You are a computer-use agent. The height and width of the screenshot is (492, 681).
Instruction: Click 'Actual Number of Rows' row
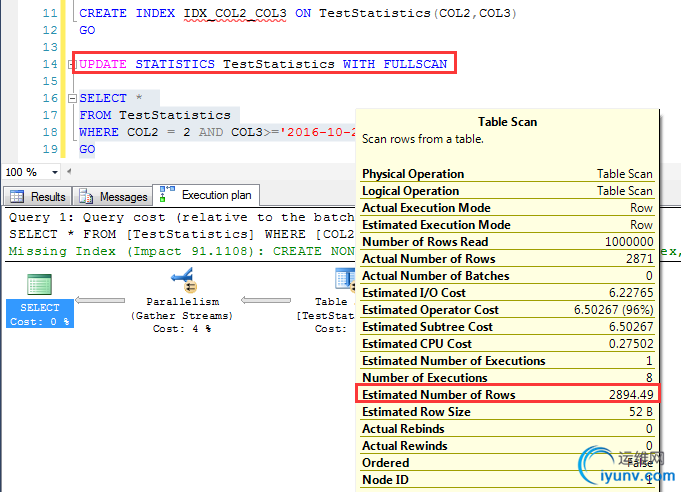(x=507, y=259)
